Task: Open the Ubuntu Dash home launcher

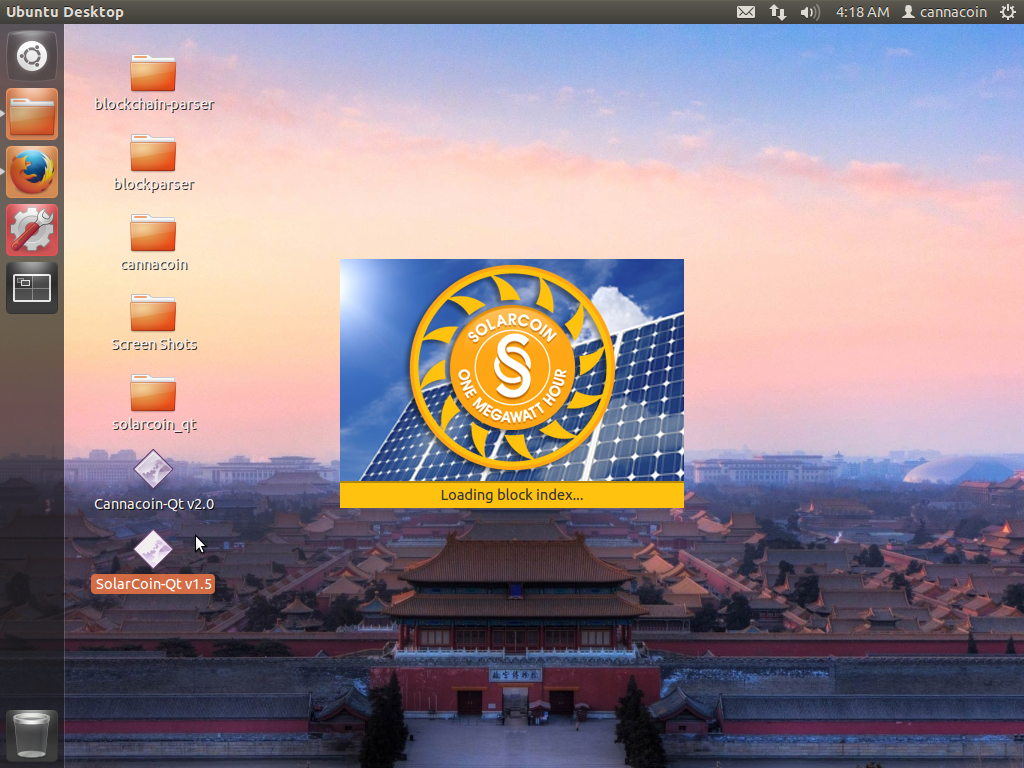Action: point(32,56)
